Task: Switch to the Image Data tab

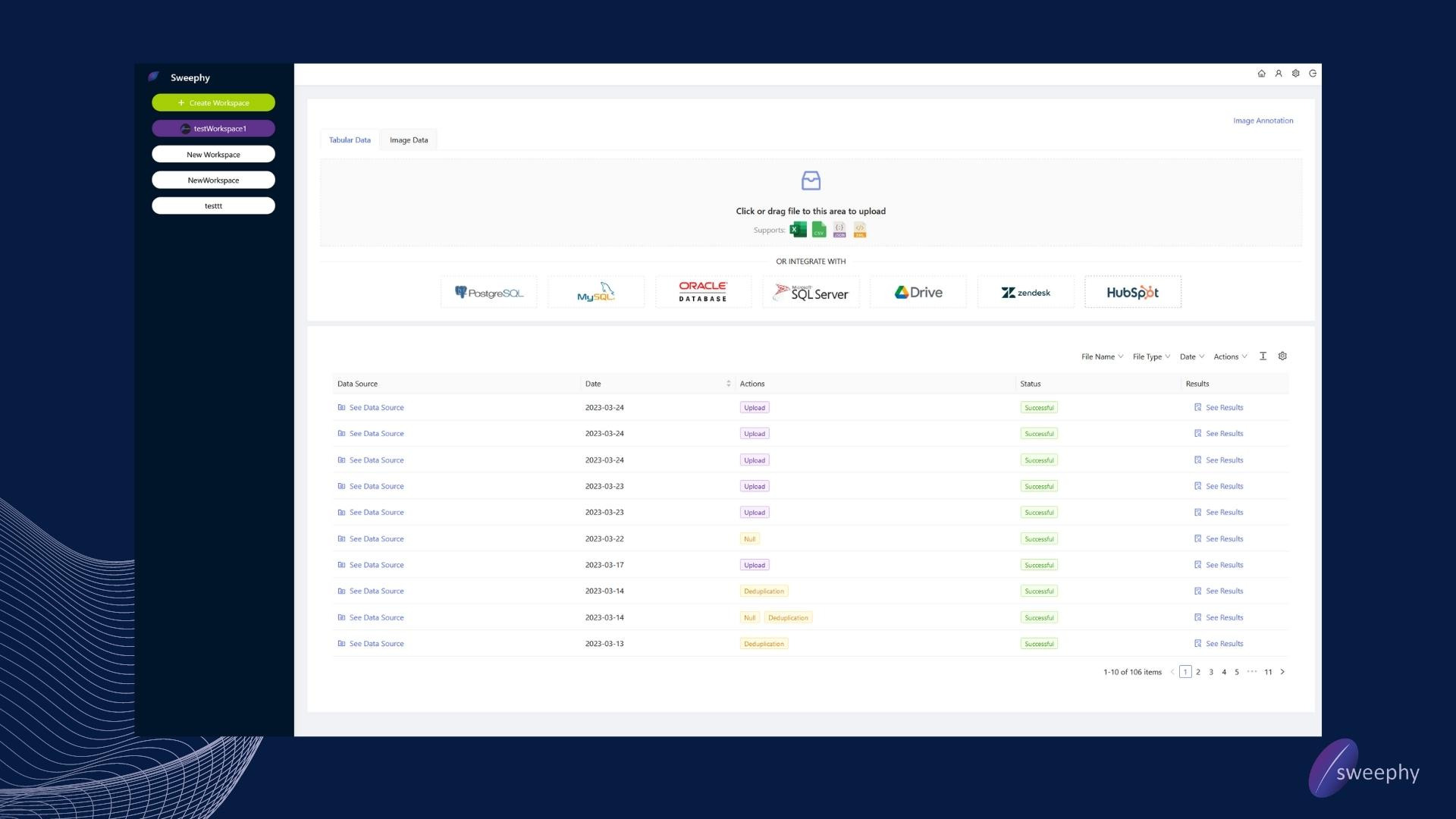Action: point(409,140)
